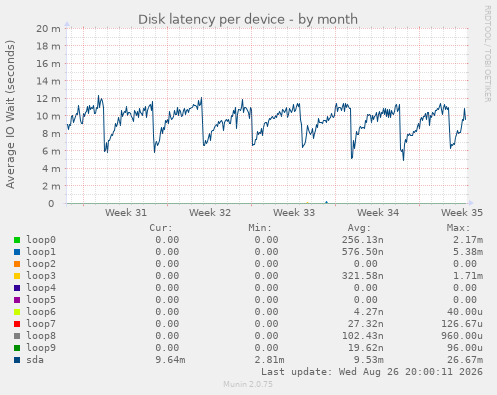Image resolution: width=497 pixels, height=395 pixels.
Task: Click the loop9 dark green legend swatch
Action: click(x=17, y=348)
